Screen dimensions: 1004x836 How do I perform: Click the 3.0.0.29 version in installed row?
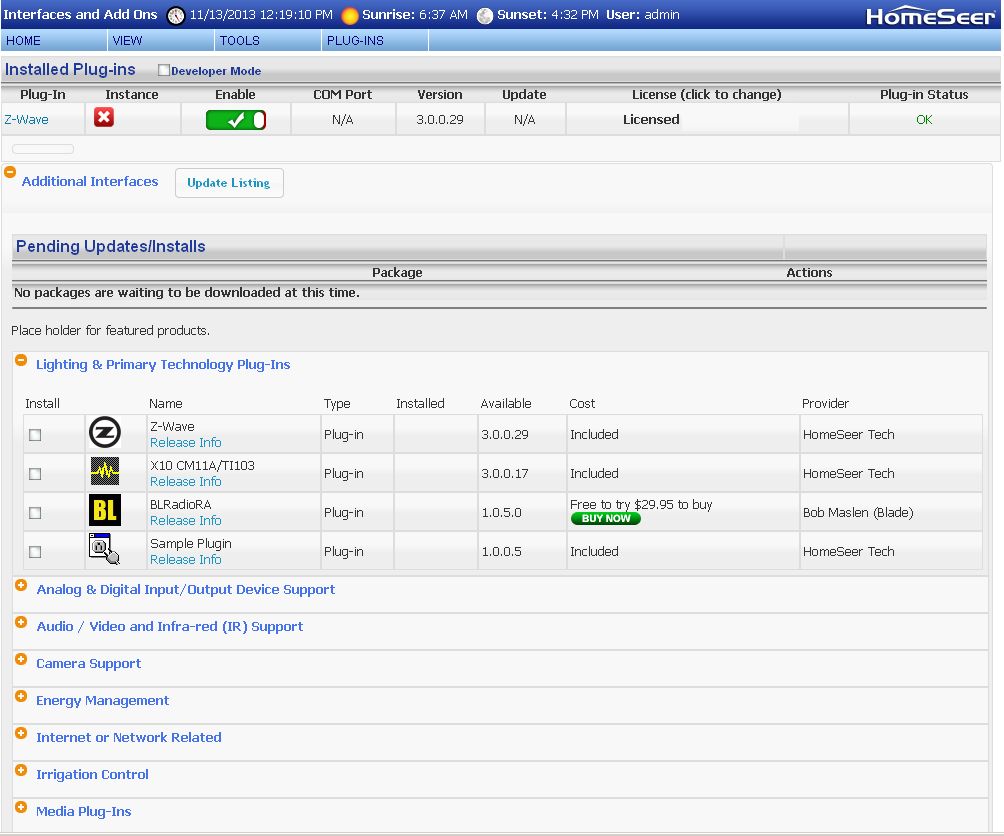(x=440, y=120)
